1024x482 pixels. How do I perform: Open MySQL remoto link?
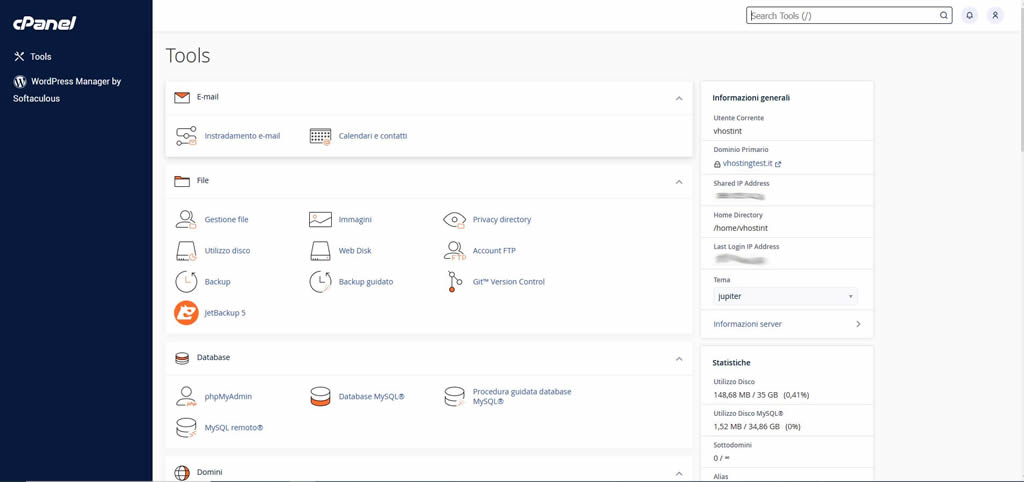(x=234, y=428)
